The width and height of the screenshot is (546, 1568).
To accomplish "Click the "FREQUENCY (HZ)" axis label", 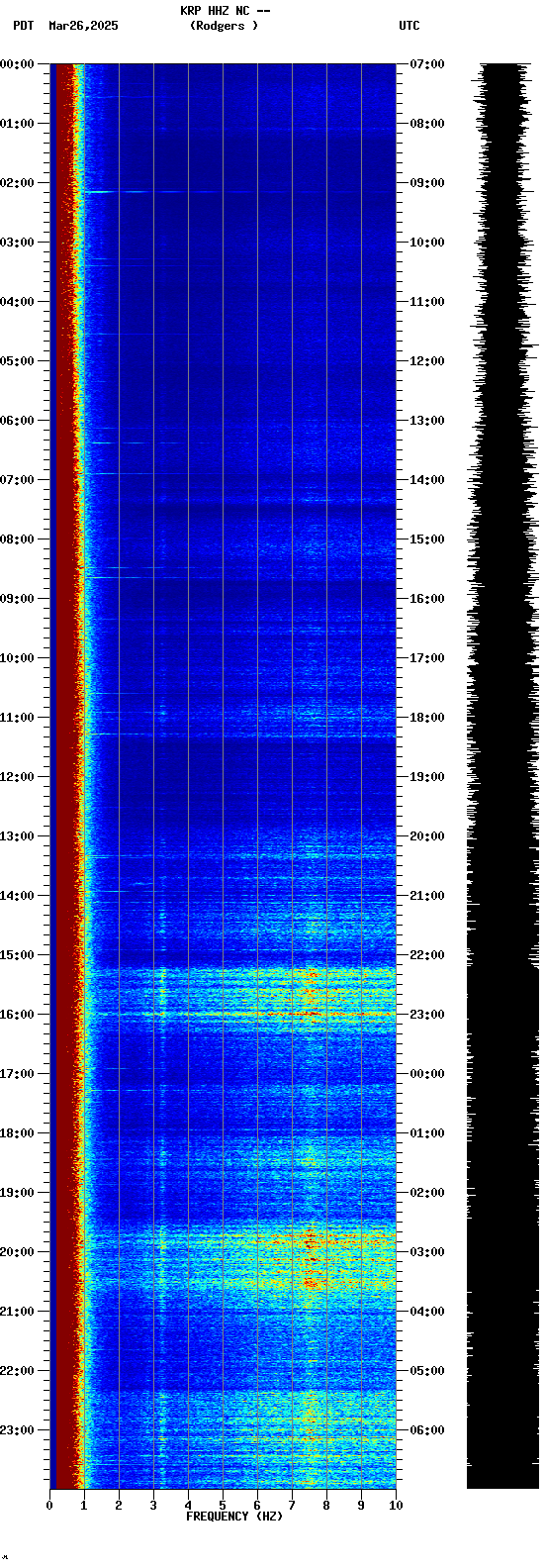I will [234, 1516].
